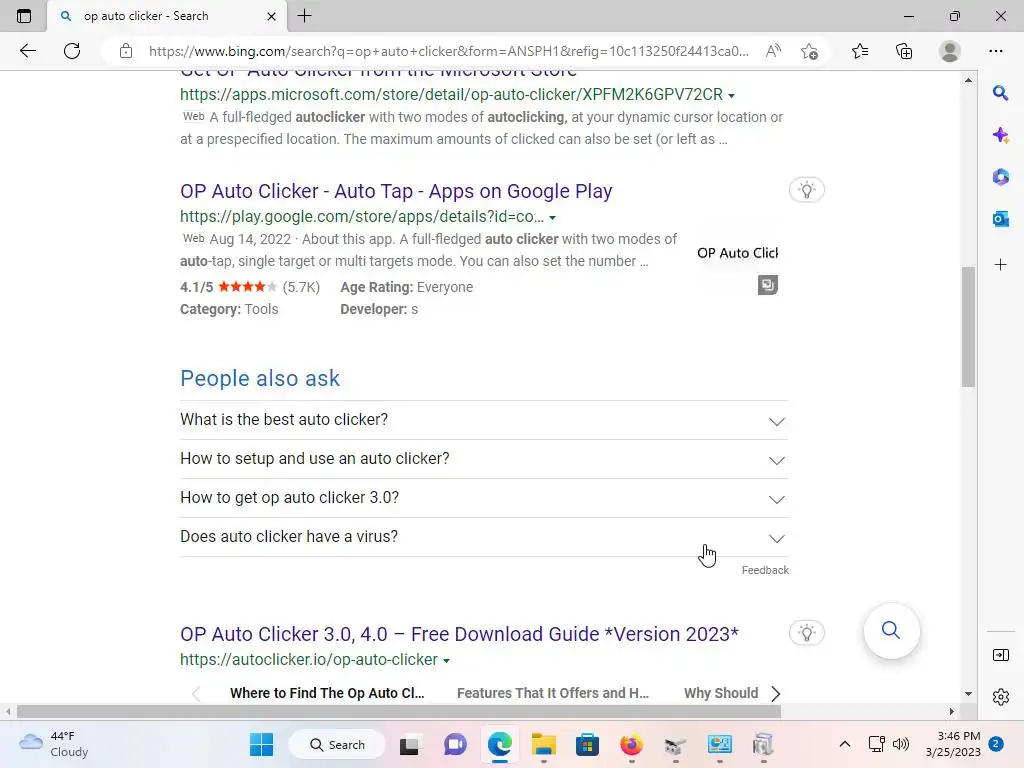The width and height of the screenshot is (1024, 768).
Task: Click lightbulb insights for autoclicker.io result
Action: tap(807, 632)
